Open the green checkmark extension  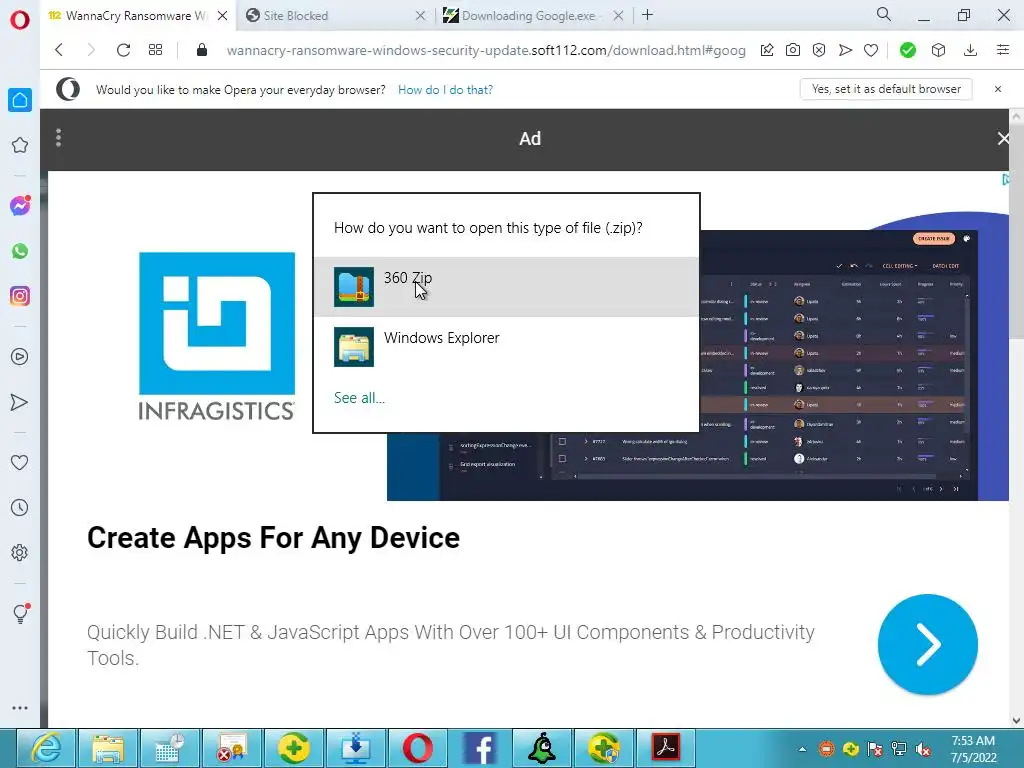pyautogui.click(x=908, y=50)
